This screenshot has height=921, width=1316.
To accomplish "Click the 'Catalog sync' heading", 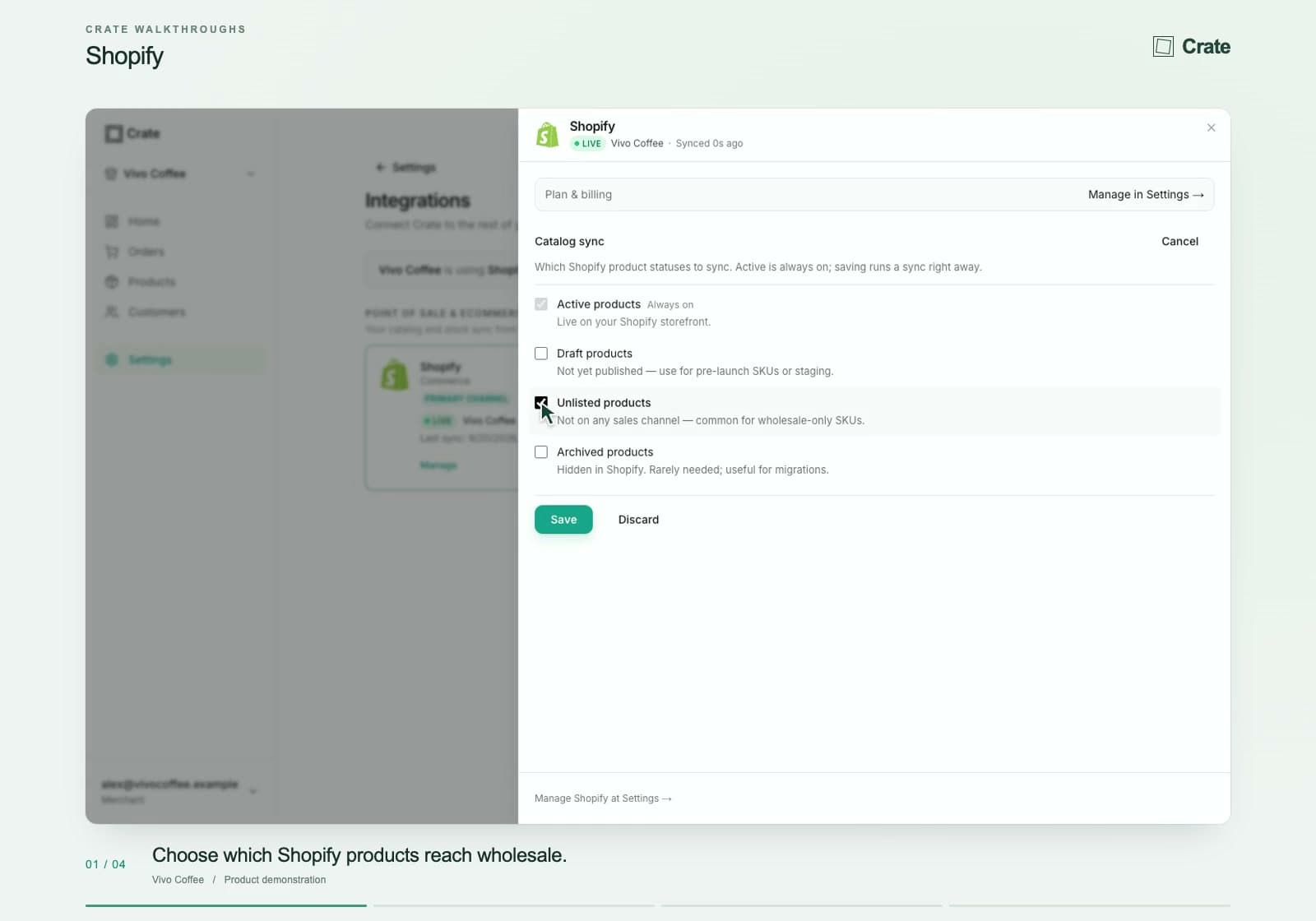I will pyautogui.click(x=569, y=242).
